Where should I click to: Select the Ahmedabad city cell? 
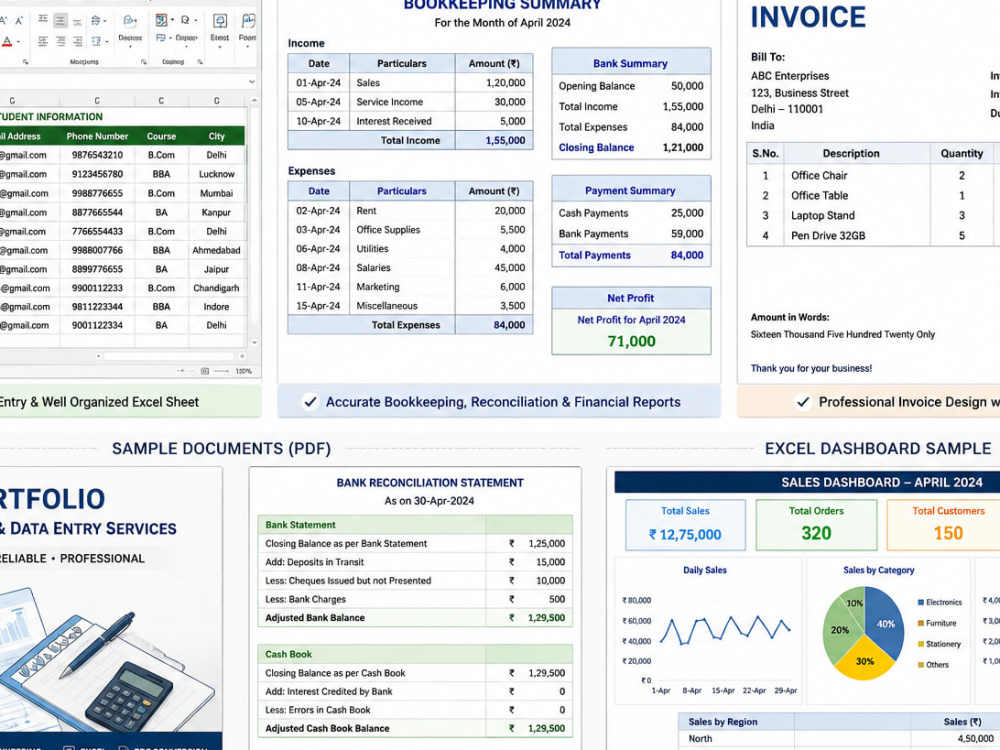pyautogui.click(x=216, y=250)
